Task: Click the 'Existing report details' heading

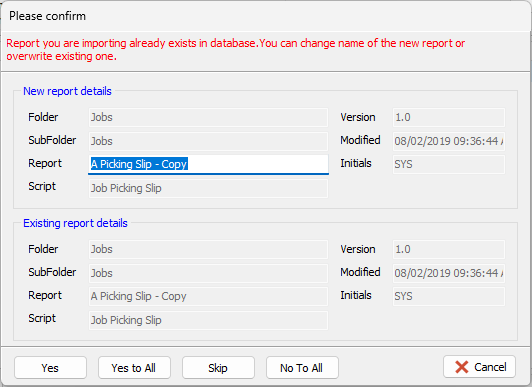Action: pyautogui.click(x=75, y=223)
